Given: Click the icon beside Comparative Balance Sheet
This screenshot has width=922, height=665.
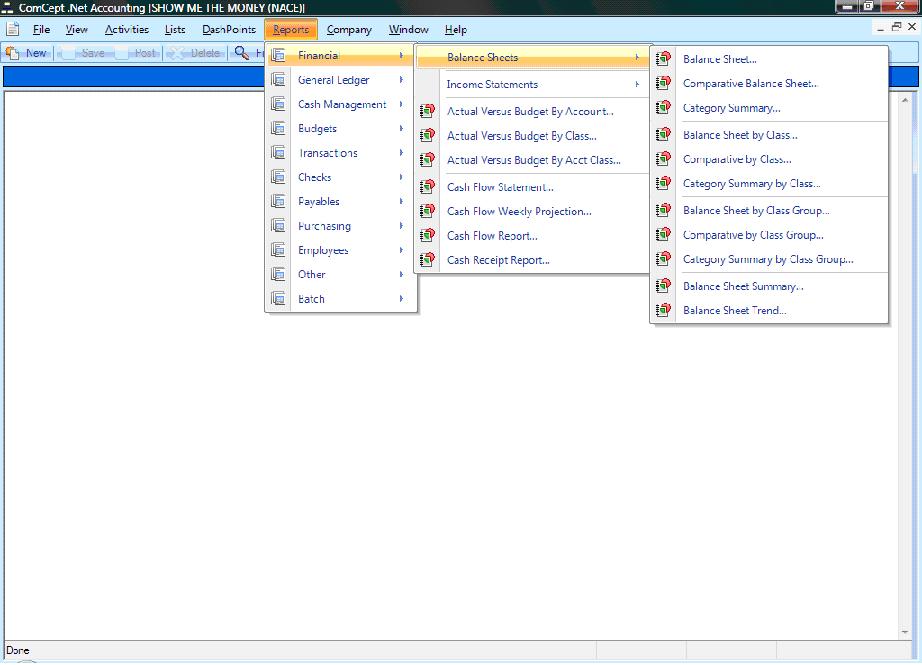Looking at the screenshot, I should coord(663,84).
